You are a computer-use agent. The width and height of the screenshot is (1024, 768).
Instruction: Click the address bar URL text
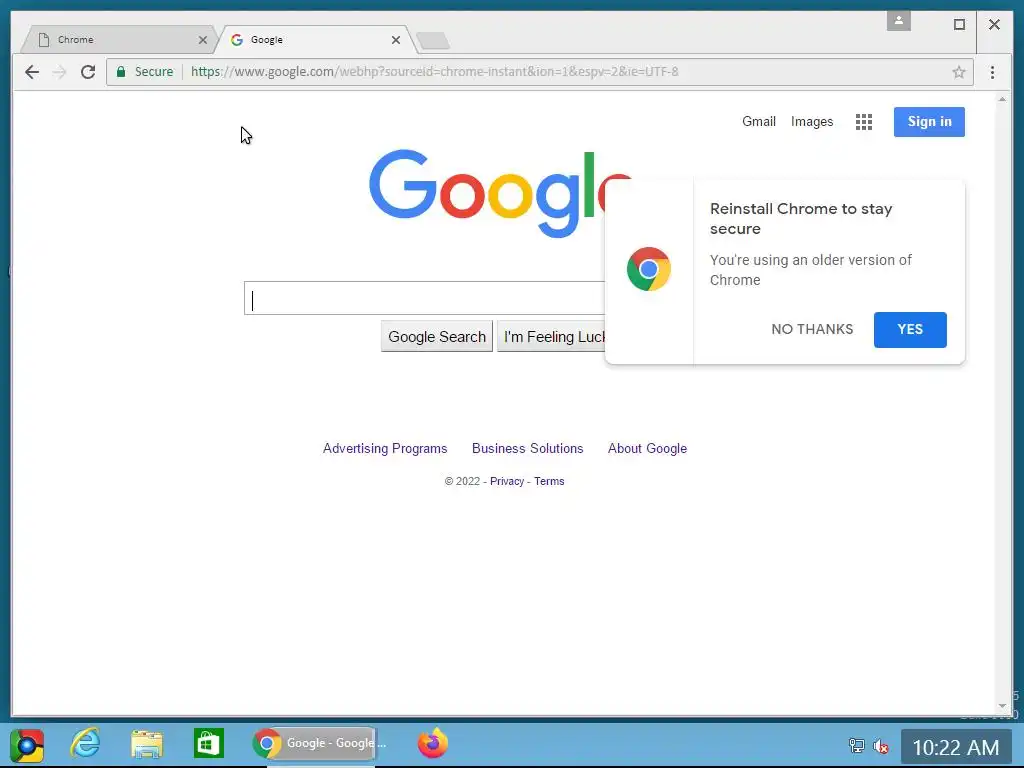(x=434, y=72)
